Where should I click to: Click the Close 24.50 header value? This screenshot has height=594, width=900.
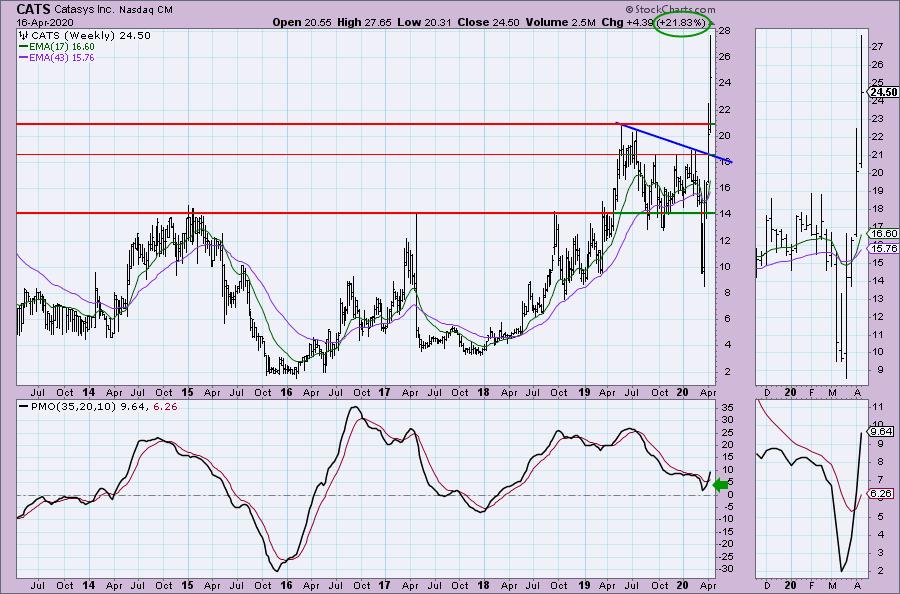click(488, 22)
